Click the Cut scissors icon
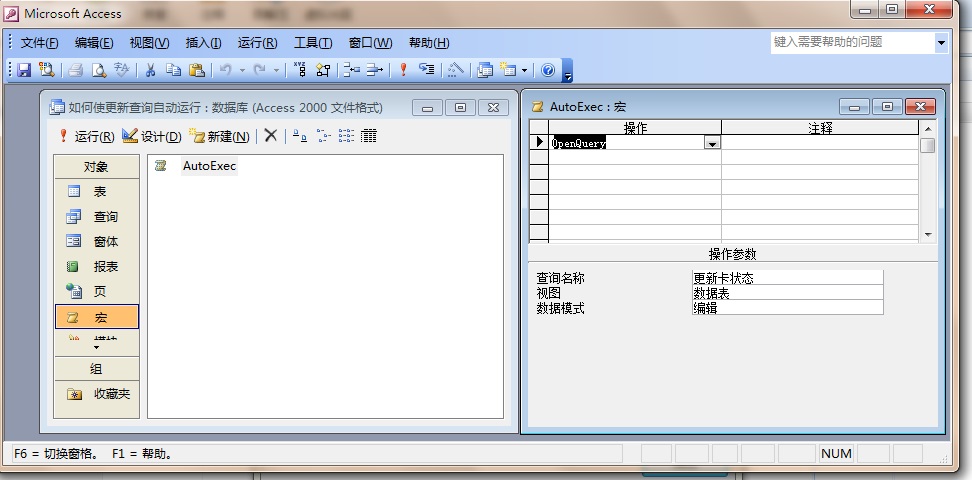The image size is (972, 480). 150,70
